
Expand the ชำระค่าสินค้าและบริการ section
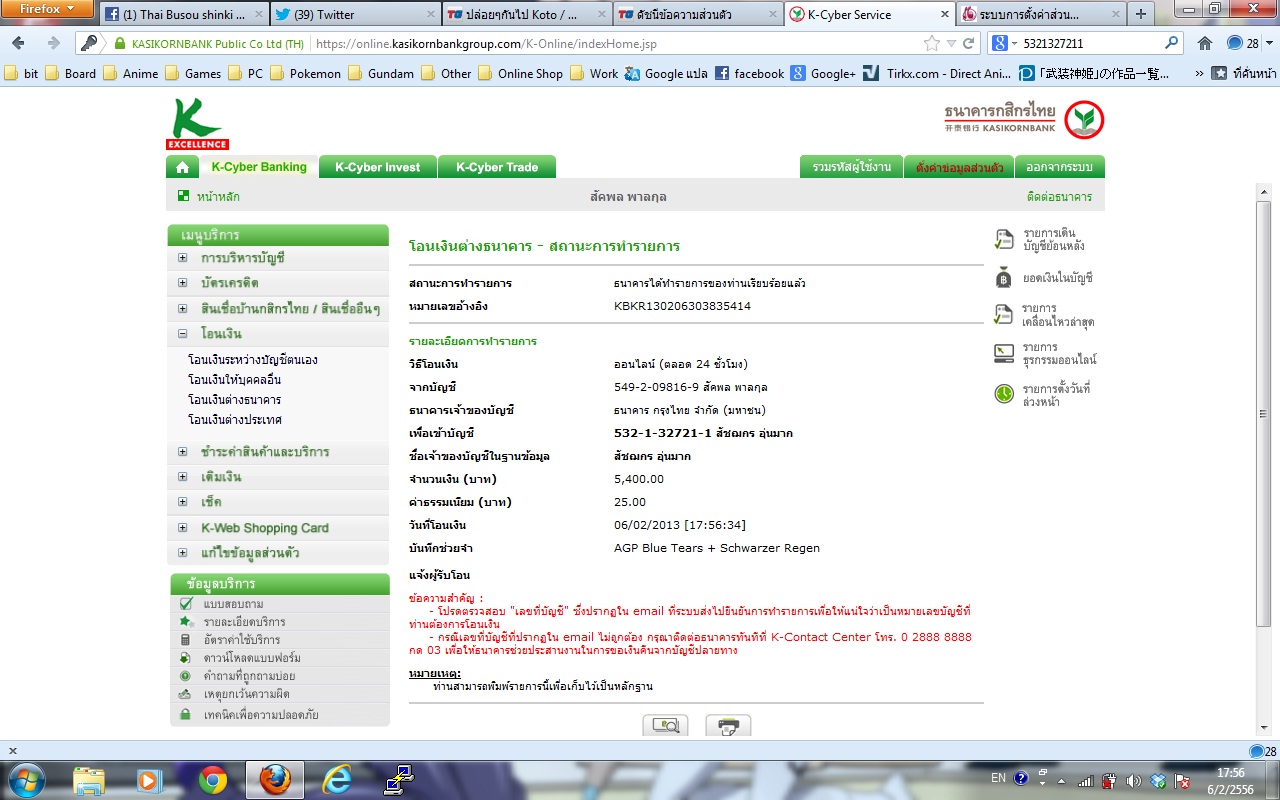tap(183, 452)
